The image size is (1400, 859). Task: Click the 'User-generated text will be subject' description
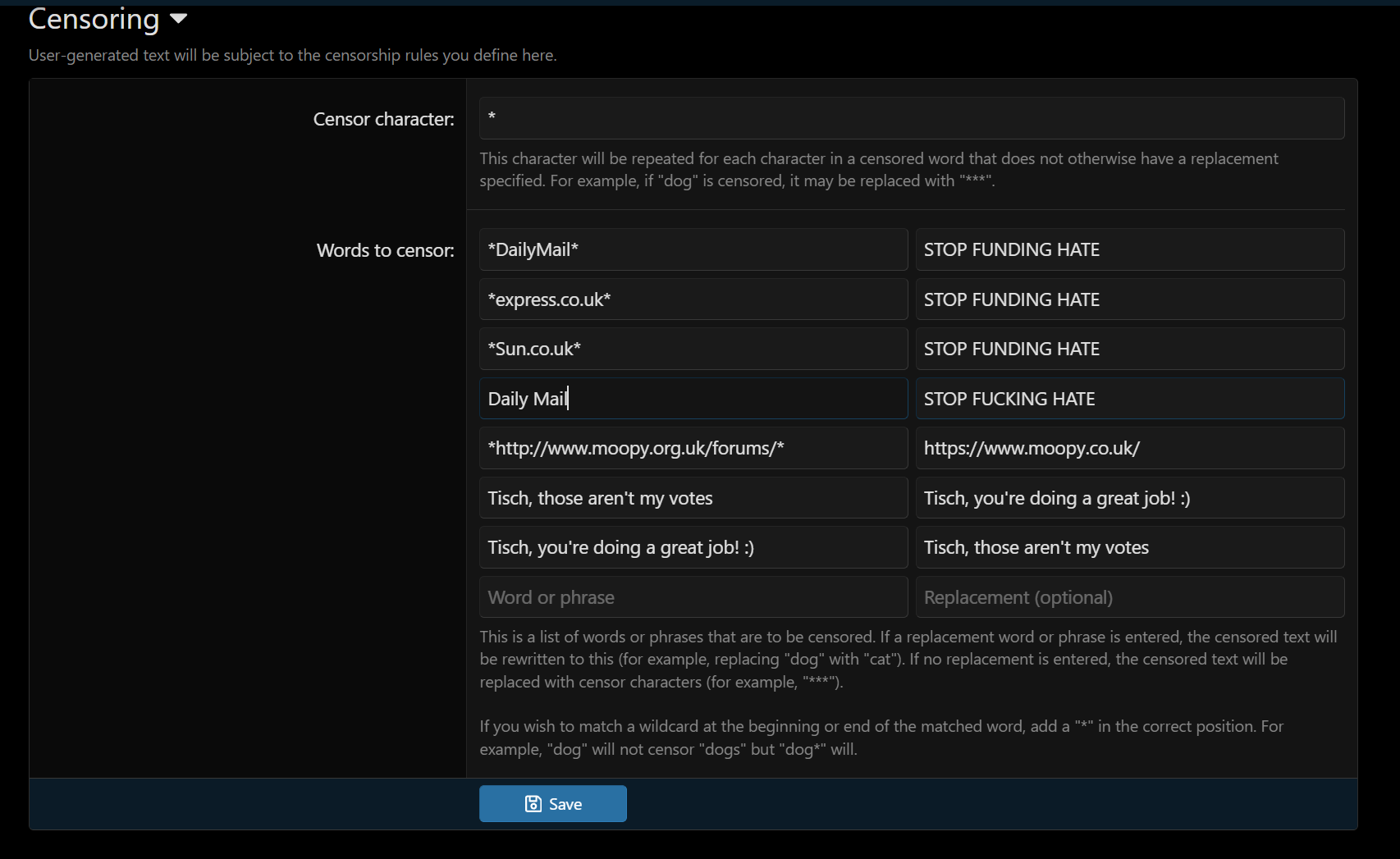click(292, 55)
